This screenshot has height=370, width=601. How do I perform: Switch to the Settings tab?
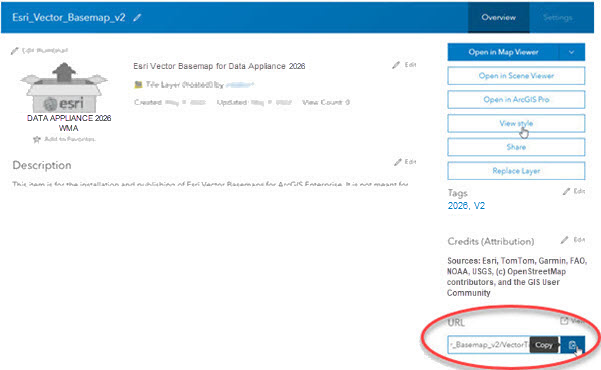click(557, 17)
